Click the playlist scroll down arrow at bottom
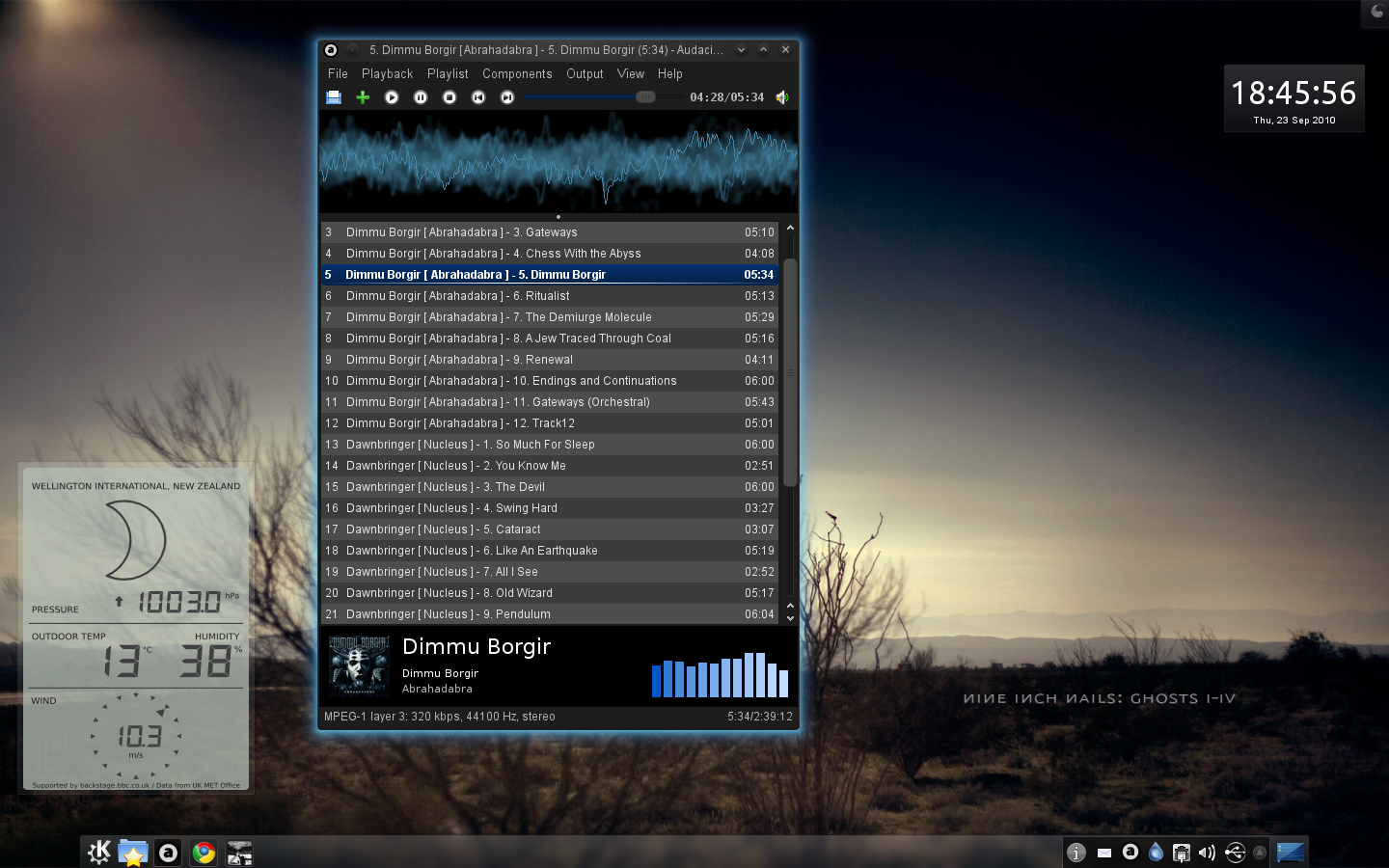 tap(790, 618)
